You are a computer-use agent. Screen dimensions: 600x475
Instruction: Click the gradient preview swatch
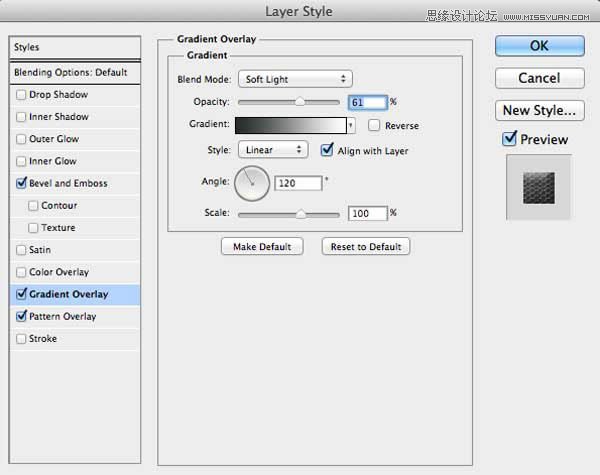pos(291,125)
